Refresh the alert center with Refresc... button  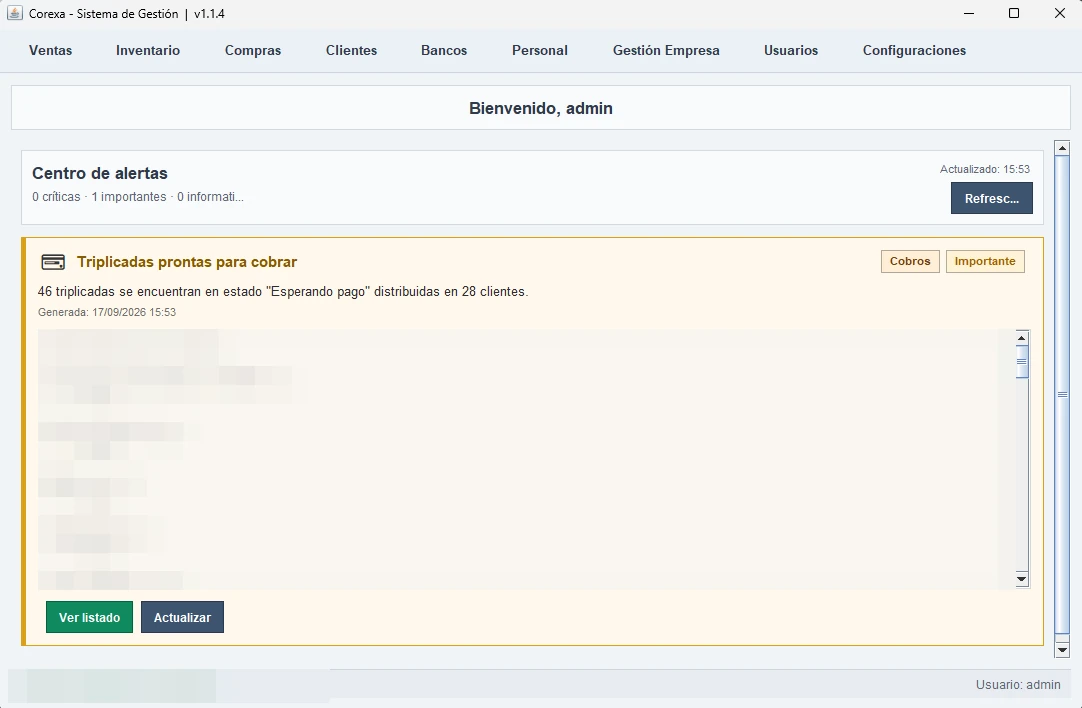point(992,198)
